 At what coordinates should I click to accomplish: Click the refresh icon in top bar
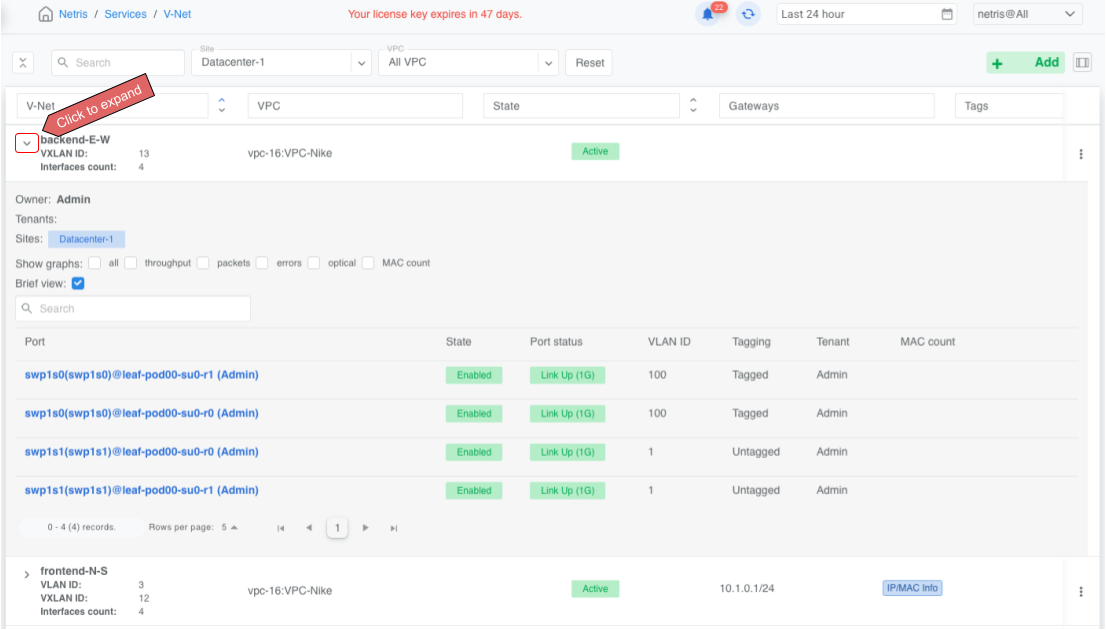[x=748, y=14]
